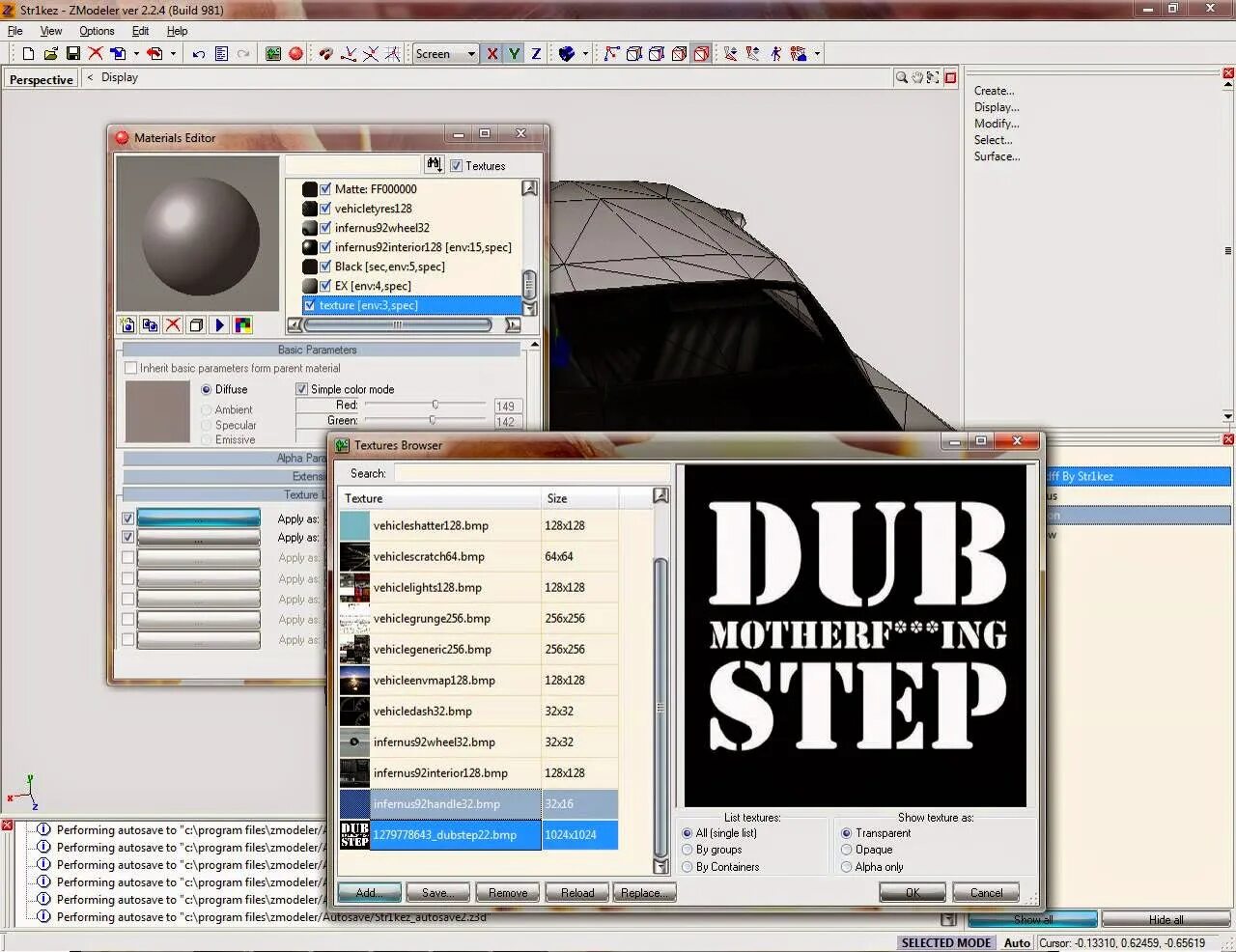The width and height of the screenshot is (1236, 952).
Task: Click the Open file folder icon
Action: click(50, 54)
